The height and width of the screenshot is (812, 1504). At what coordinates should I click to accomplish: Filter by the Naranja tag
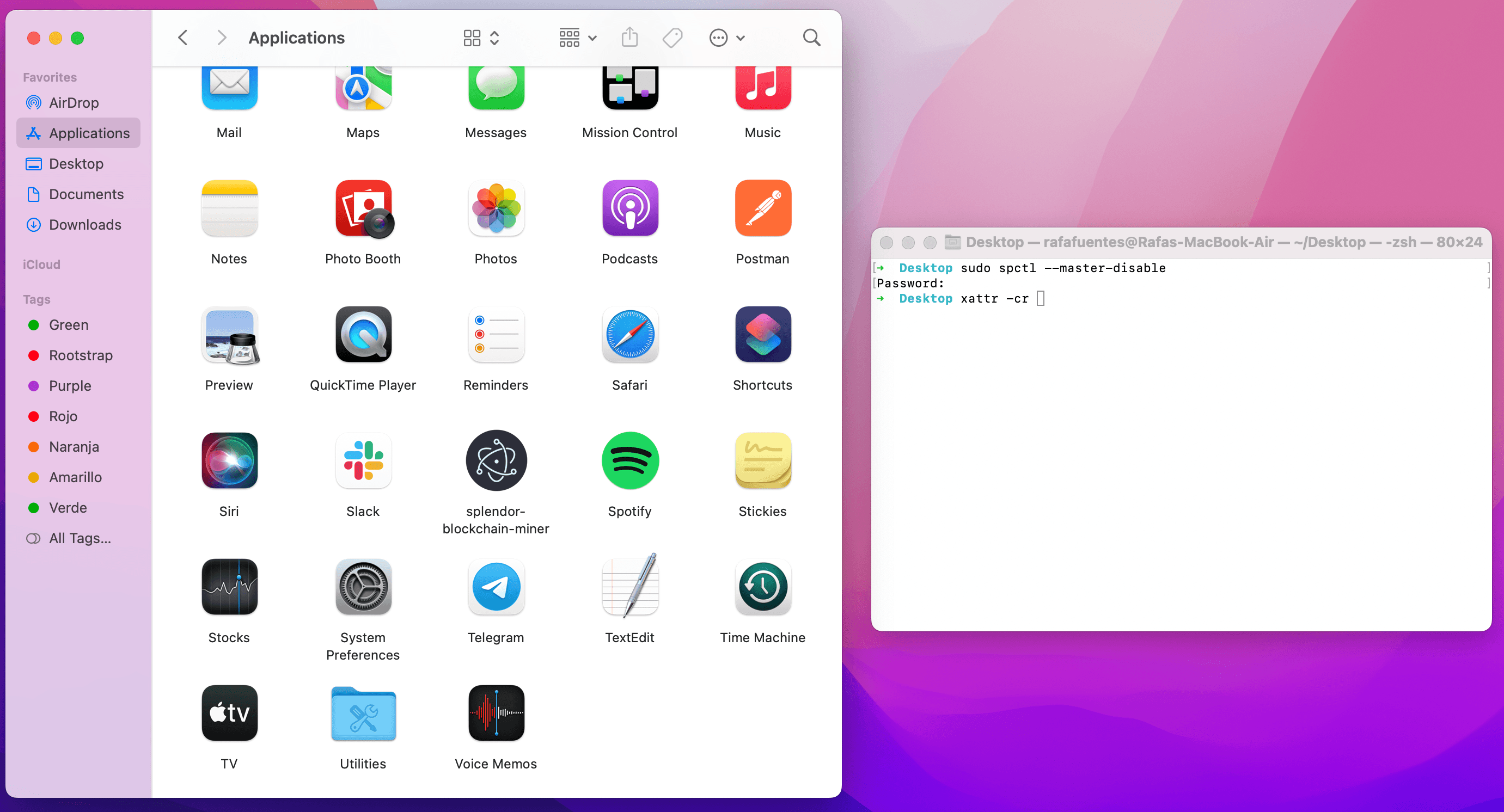(78, 447)
